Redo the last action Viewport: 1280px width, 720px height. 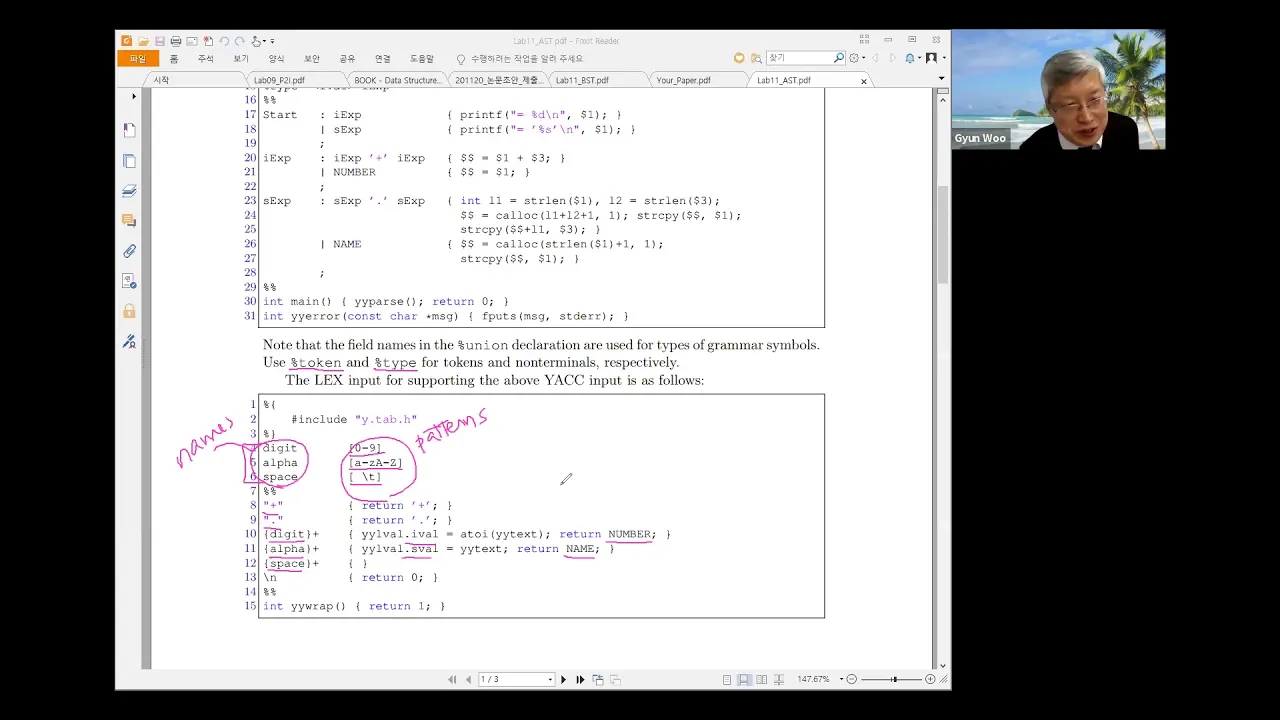240,41
